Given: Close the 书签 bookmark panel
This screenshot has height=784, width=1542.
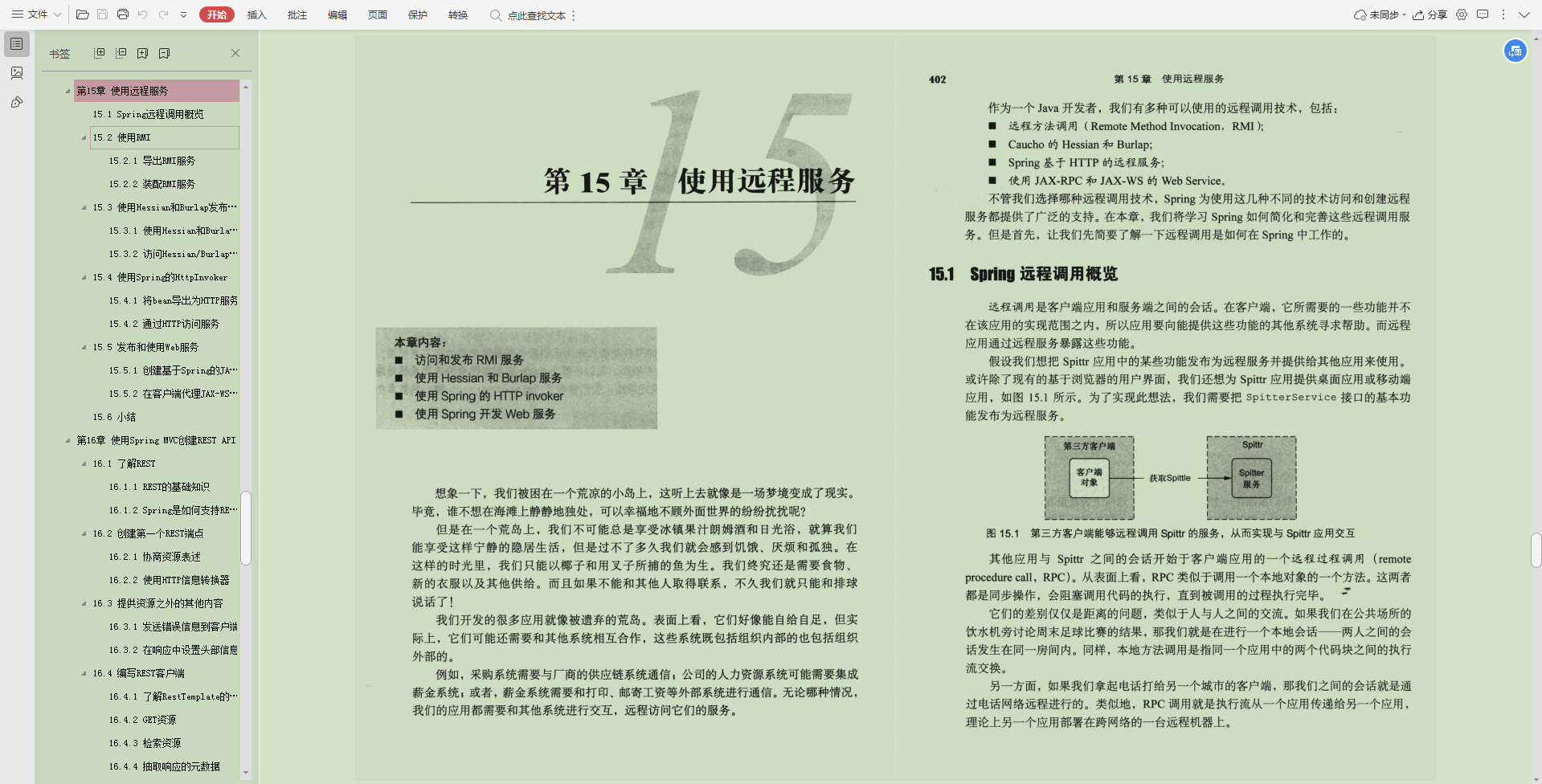Looking at the screenshot, I should click(x=235, y=52).
